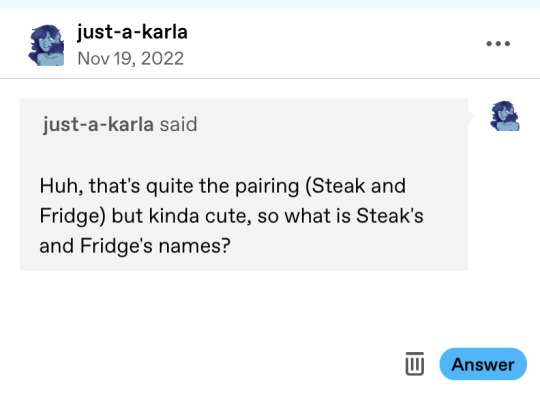Click the text "and Fridge's names?"

point(135,246)
